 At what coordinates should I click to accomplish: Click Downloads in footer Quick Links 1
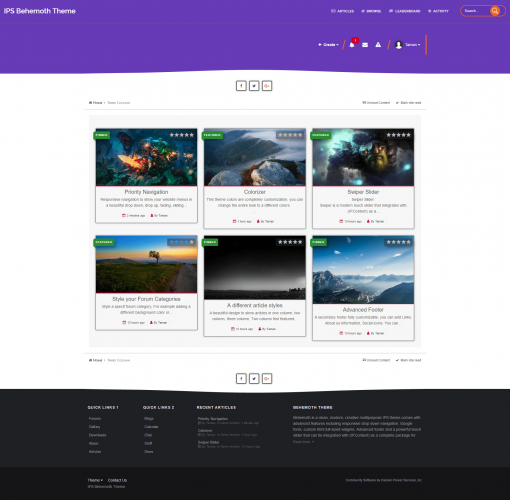97,435
